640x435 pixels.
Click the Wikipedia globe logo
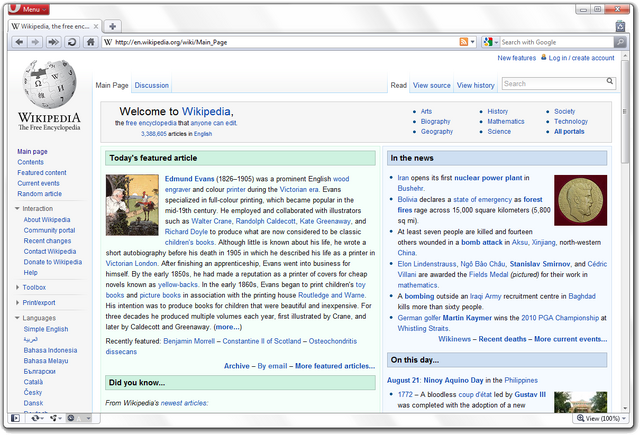[49, 84]
